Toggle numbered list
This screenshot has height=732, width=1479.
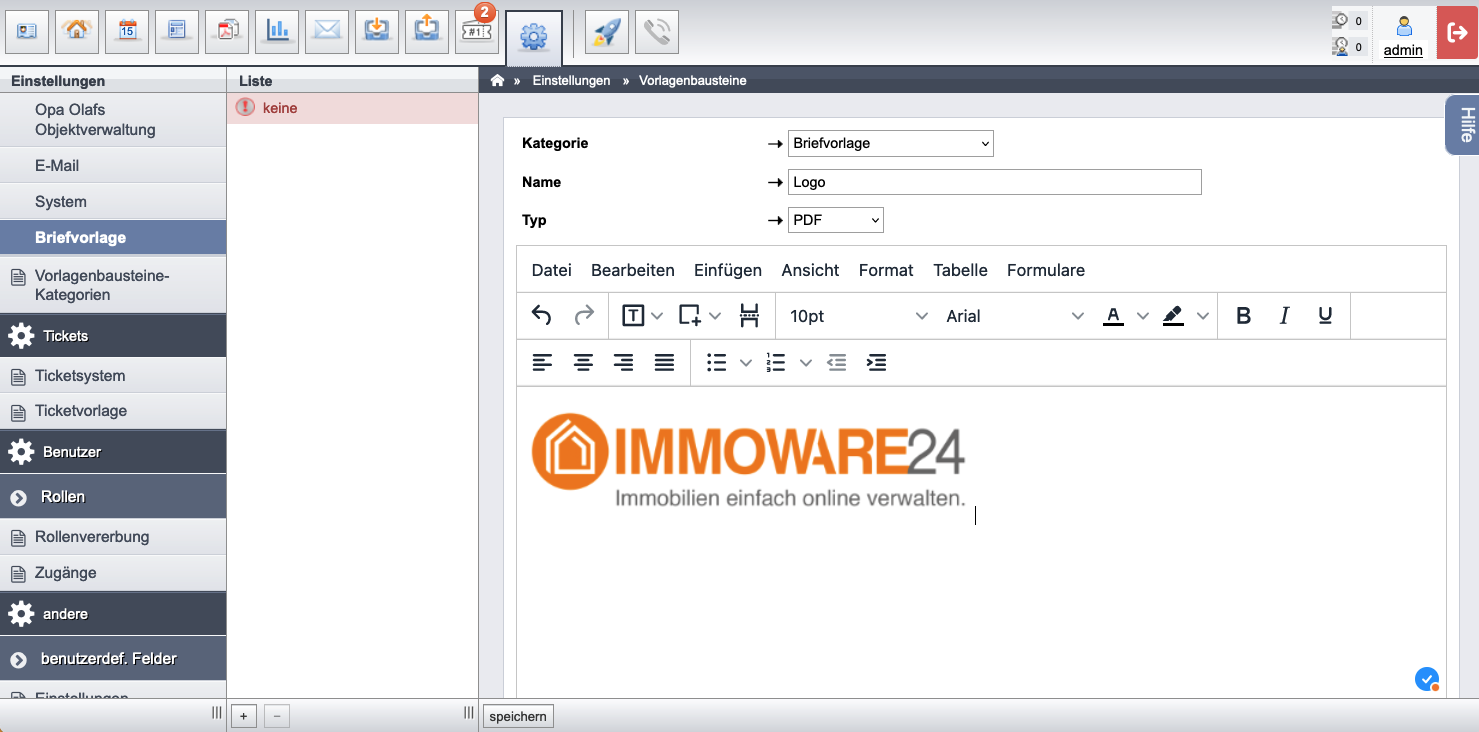[776, 363]
